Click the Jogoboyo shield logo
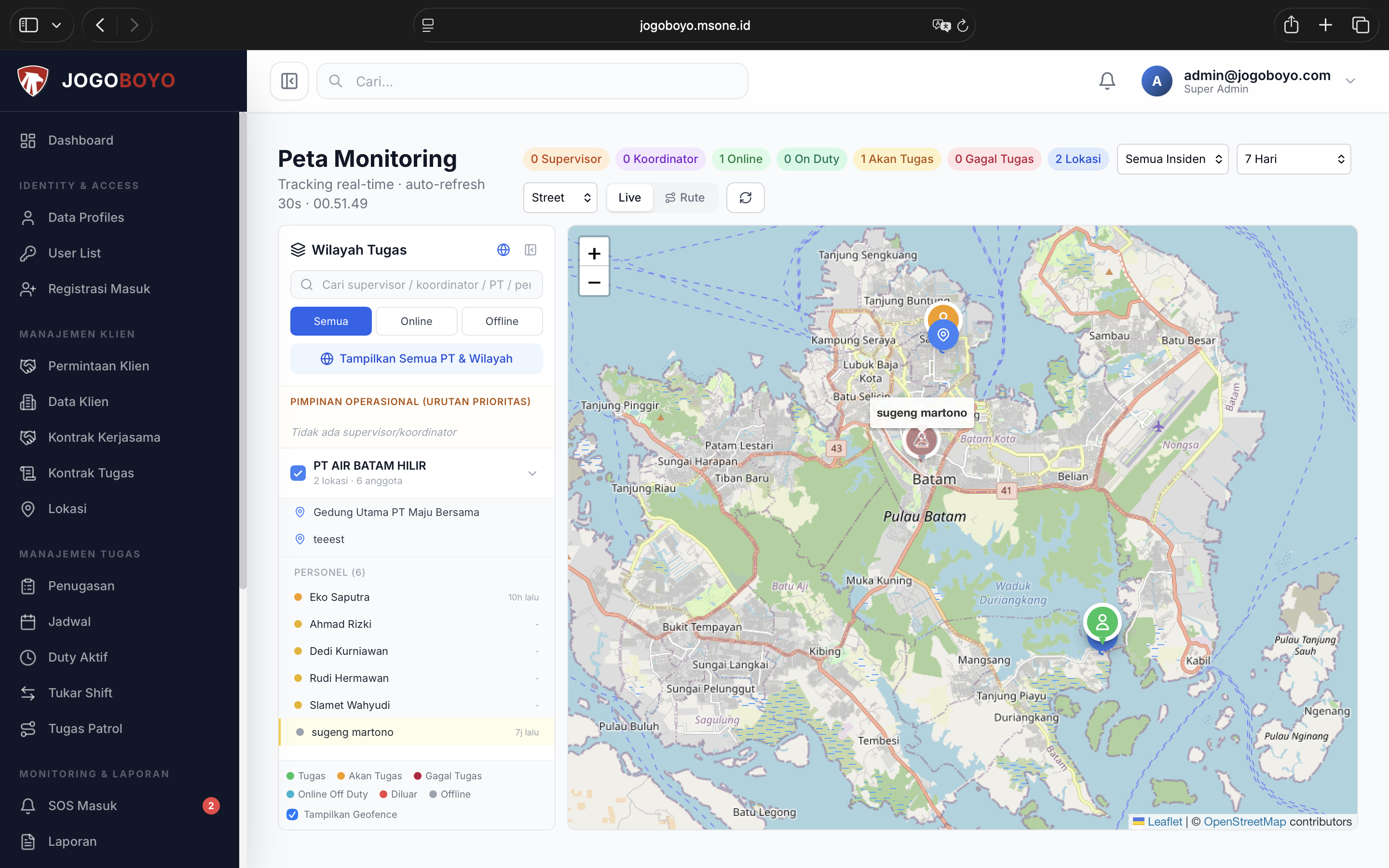Image resolution: width=1389 pixels, height=868 pixels. [33, 81]
